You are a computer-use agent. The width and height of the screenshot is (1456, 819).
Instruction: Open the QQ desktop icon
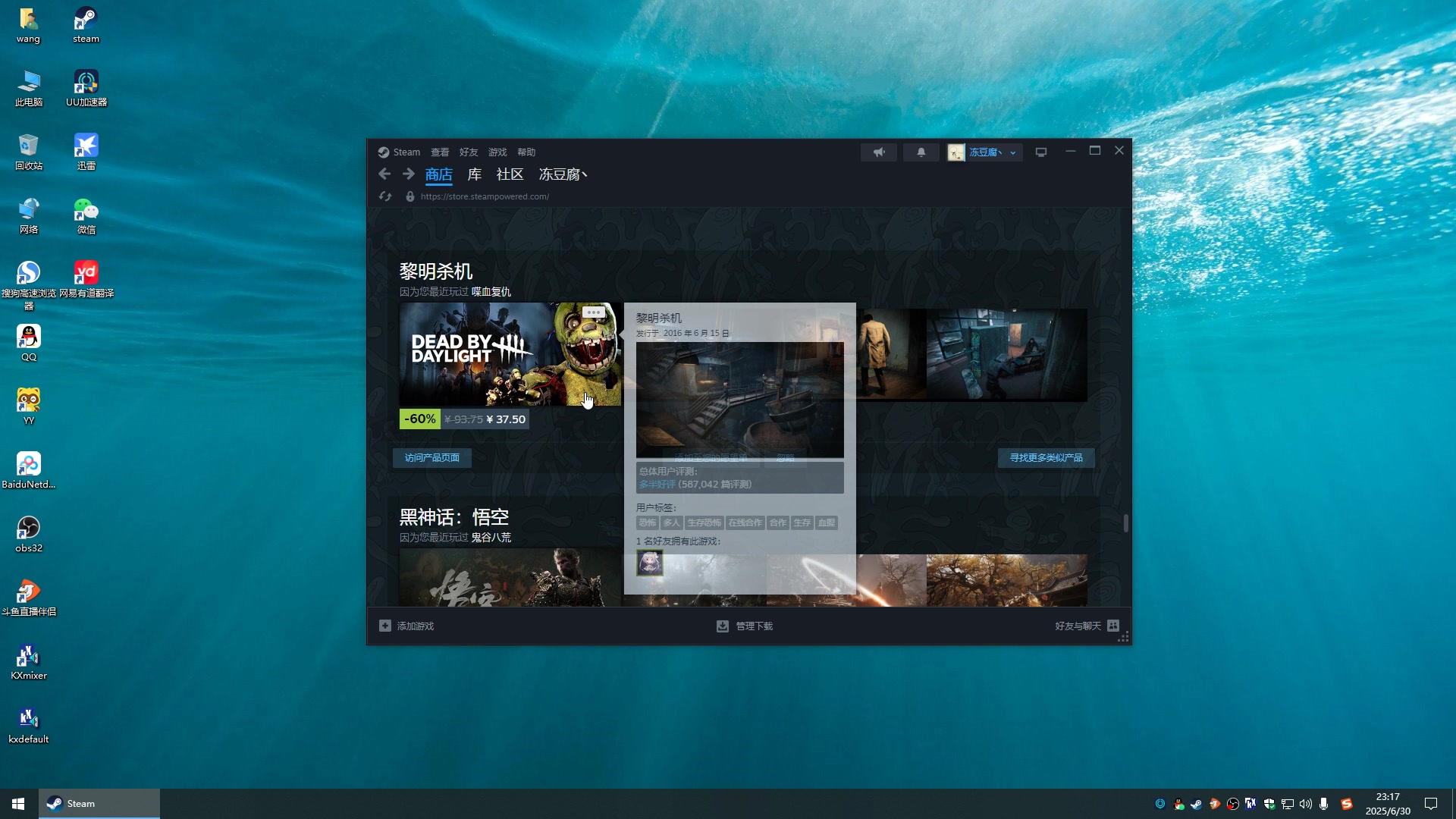tap(29, 344)
